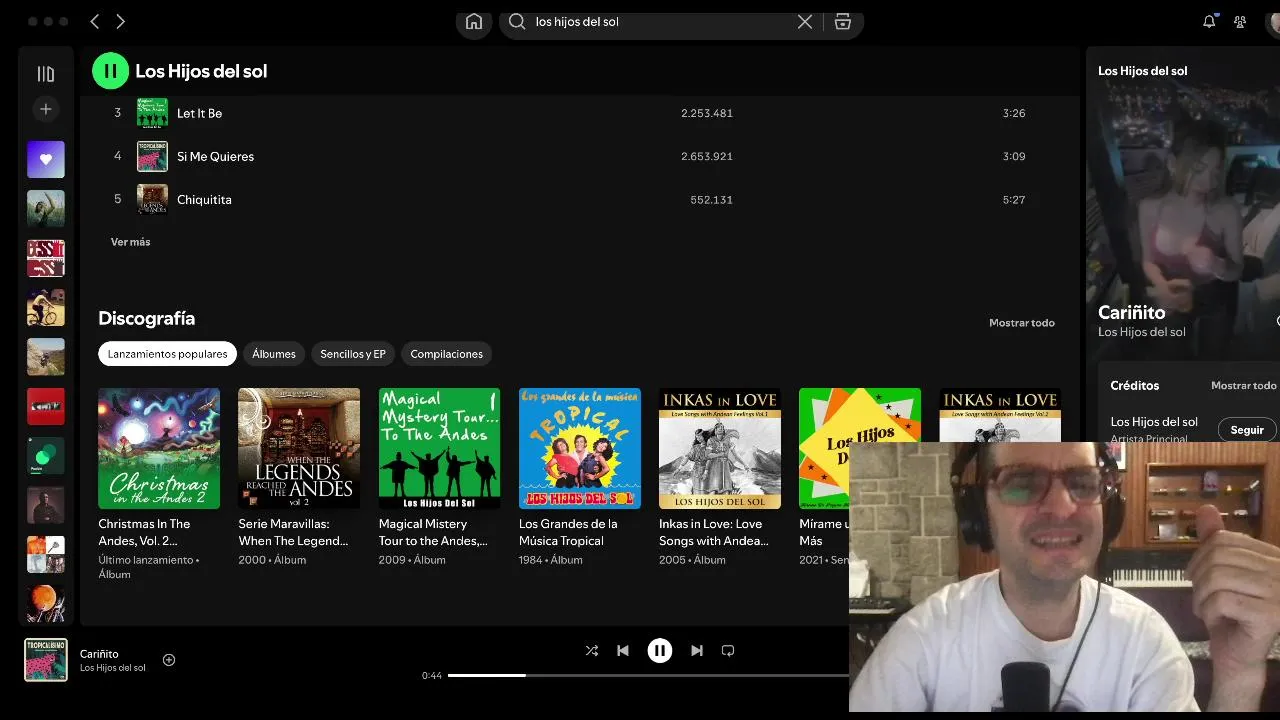Open the orange moon cover in sidebar

pyautogui.click(x=46, y=604)
